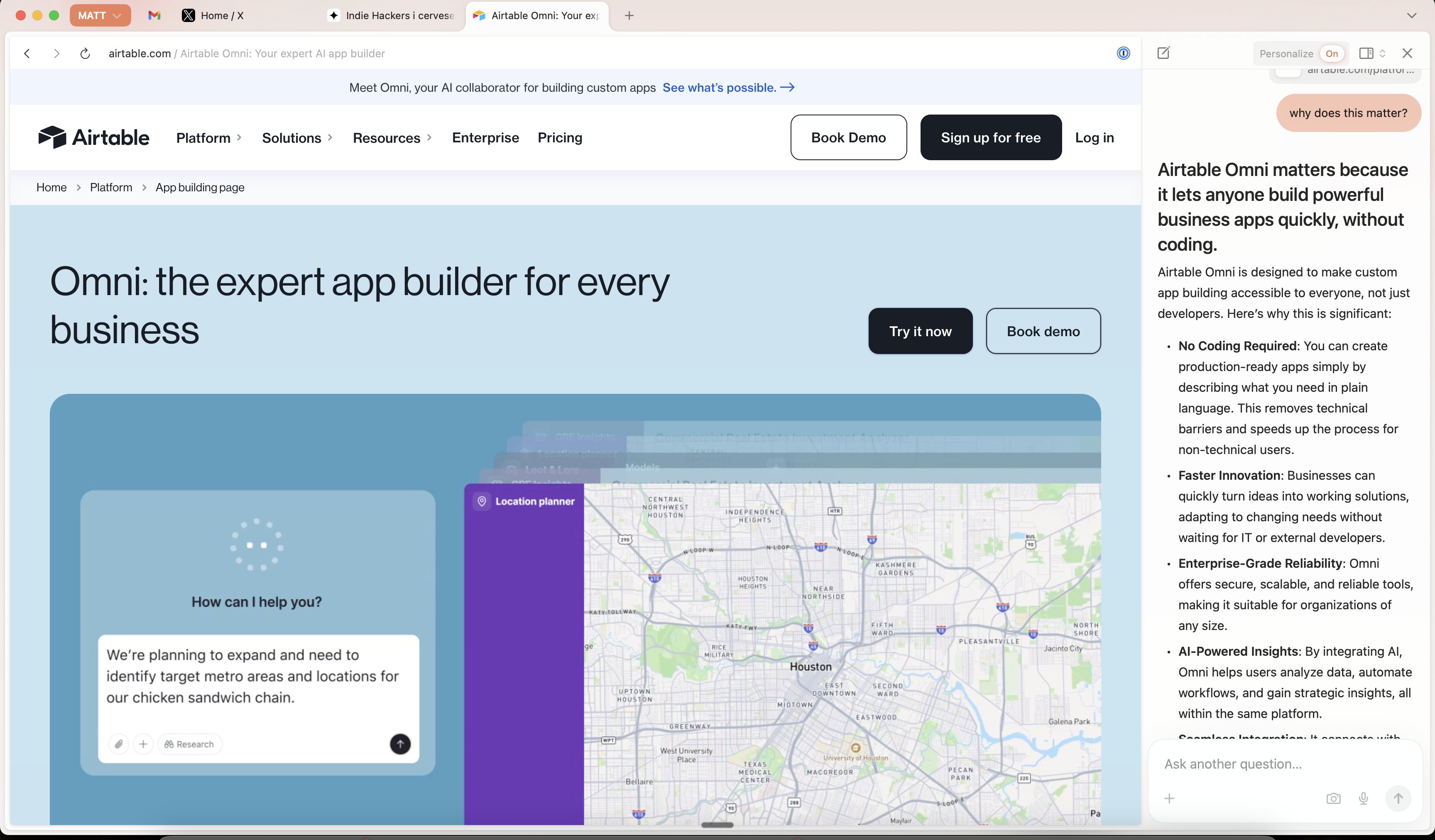Add attachment with plus in assistant input

(x=1169, y=798)
